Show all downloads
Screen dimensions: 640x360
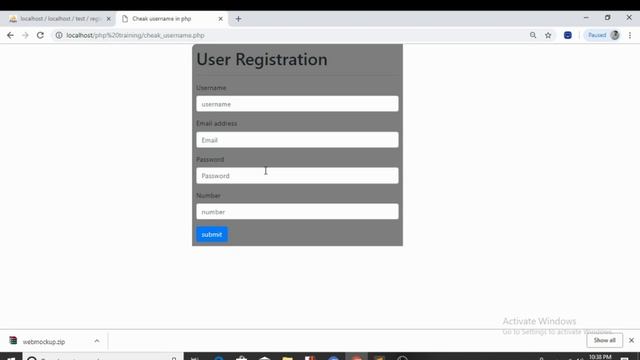coord(604,340)
